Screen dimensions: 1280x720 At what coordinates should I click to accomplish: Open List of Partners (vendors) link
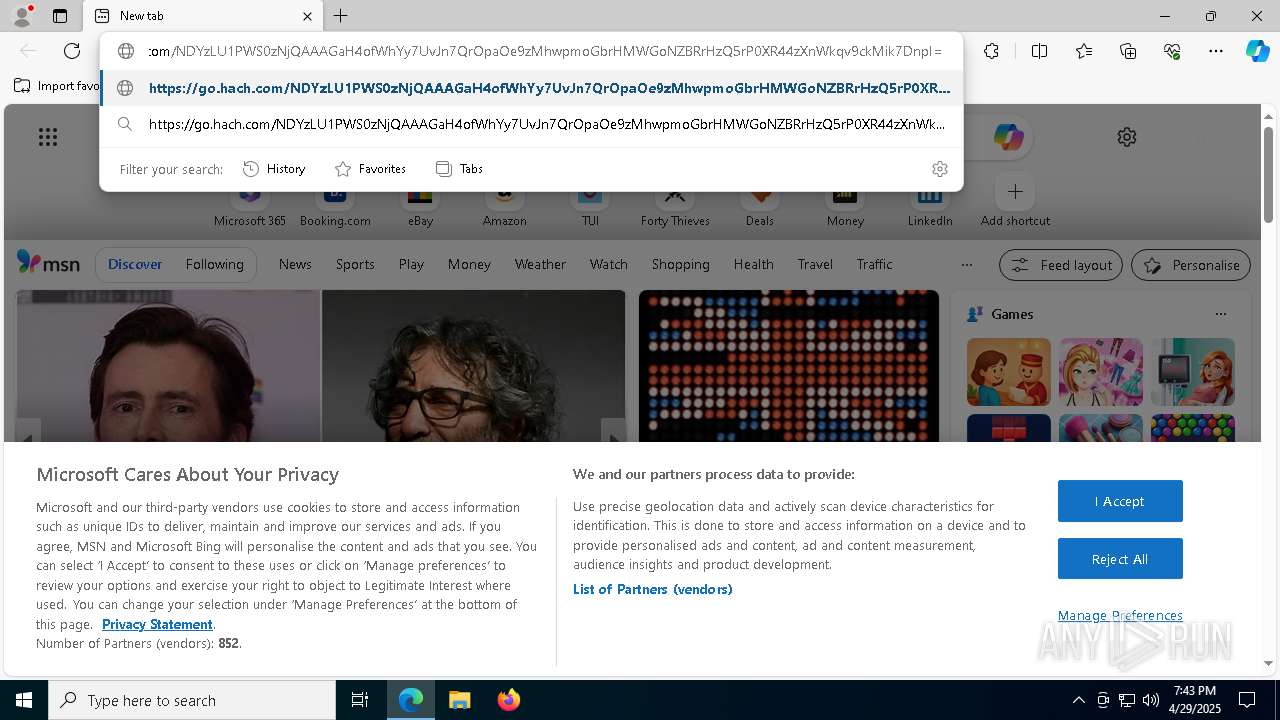click(652, 589)
